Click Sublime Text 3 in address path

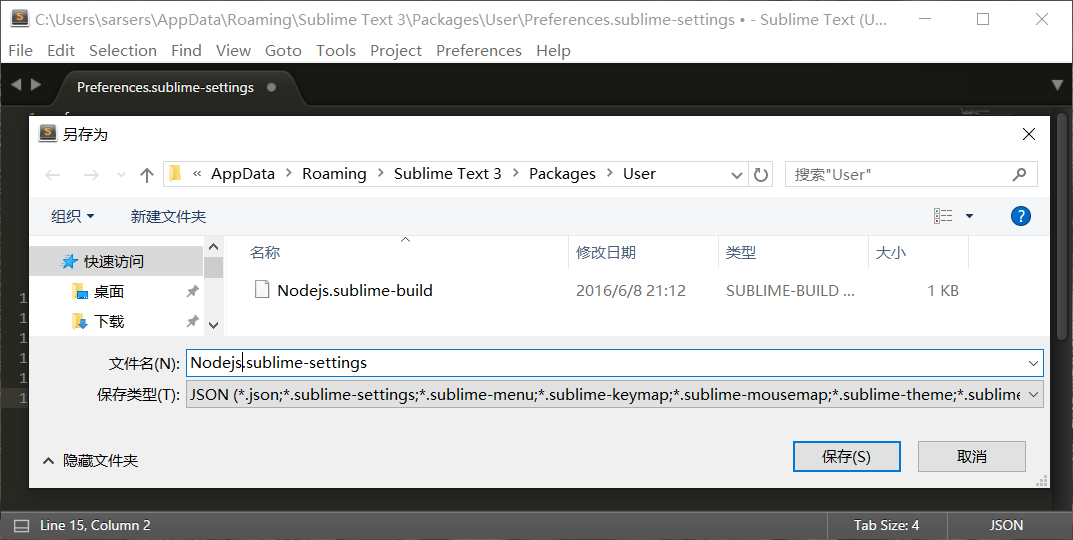click(448, 175)
